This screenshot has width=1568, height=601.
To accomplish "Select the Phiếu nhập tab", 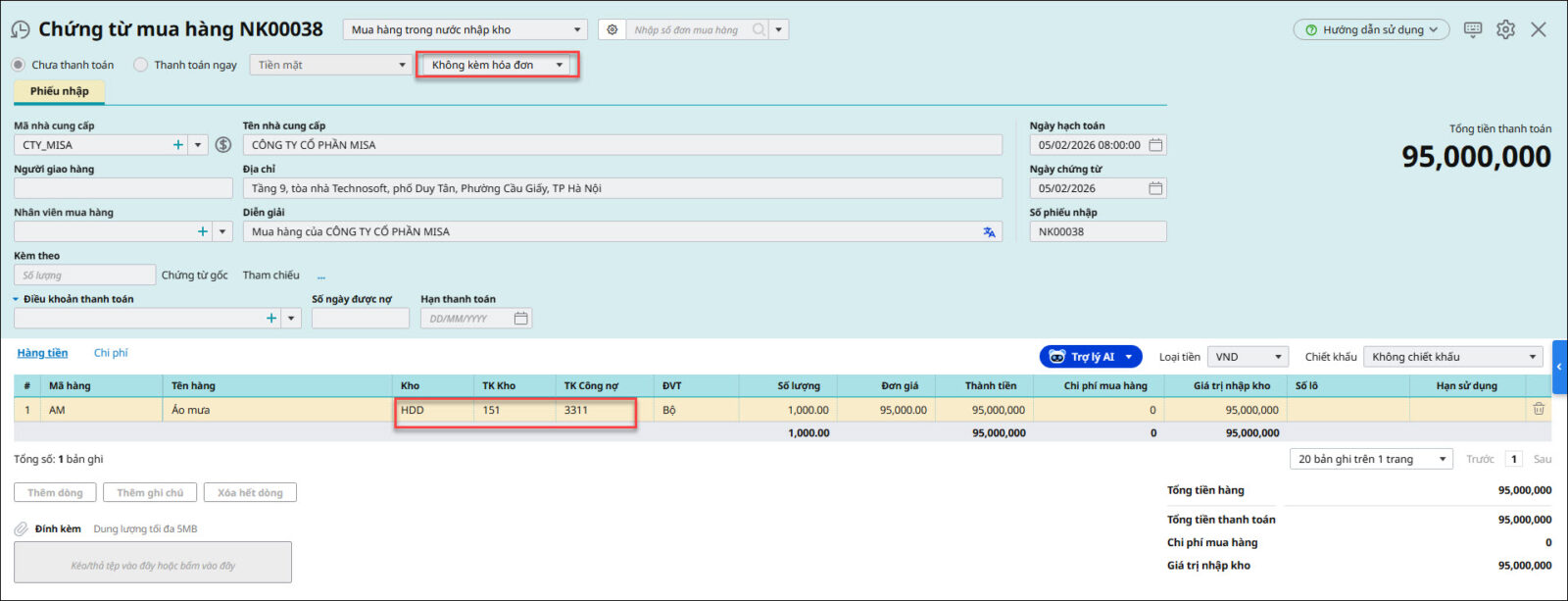I will point(59,91).
